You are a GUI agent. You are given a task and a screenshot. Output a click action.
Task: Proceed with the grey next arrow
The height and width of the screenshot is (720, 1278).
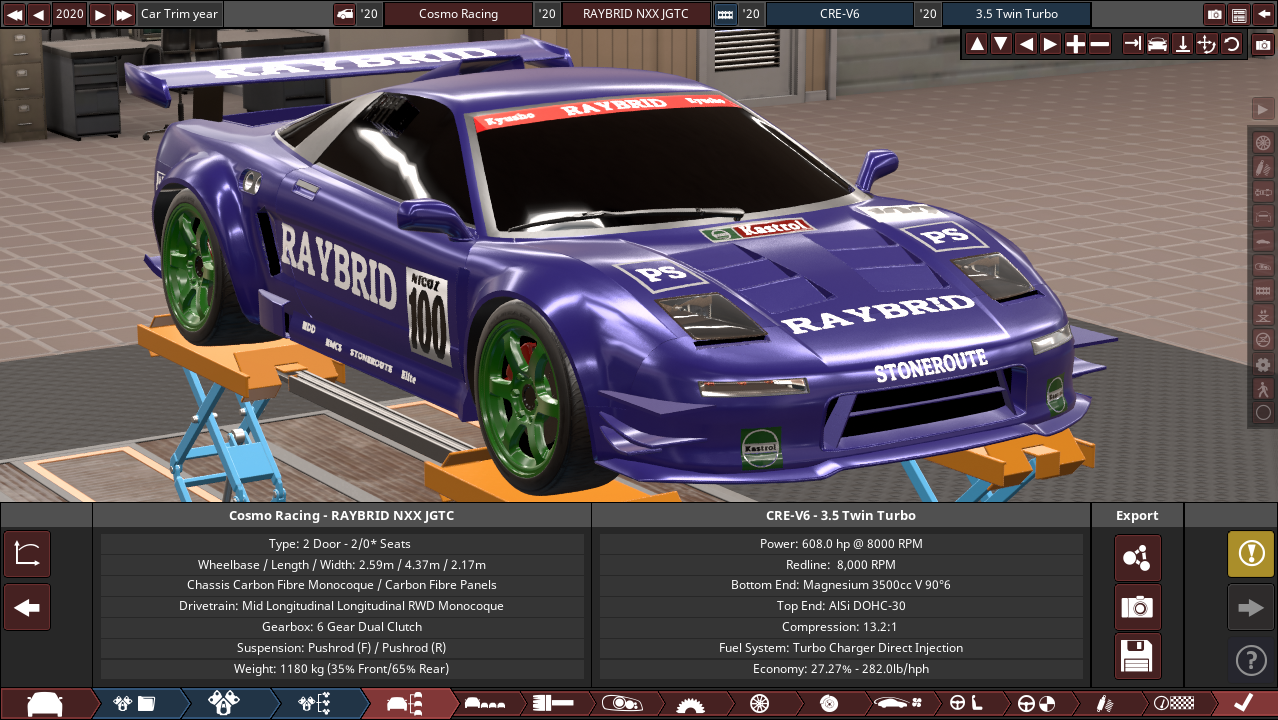[x=1251, y=607]
